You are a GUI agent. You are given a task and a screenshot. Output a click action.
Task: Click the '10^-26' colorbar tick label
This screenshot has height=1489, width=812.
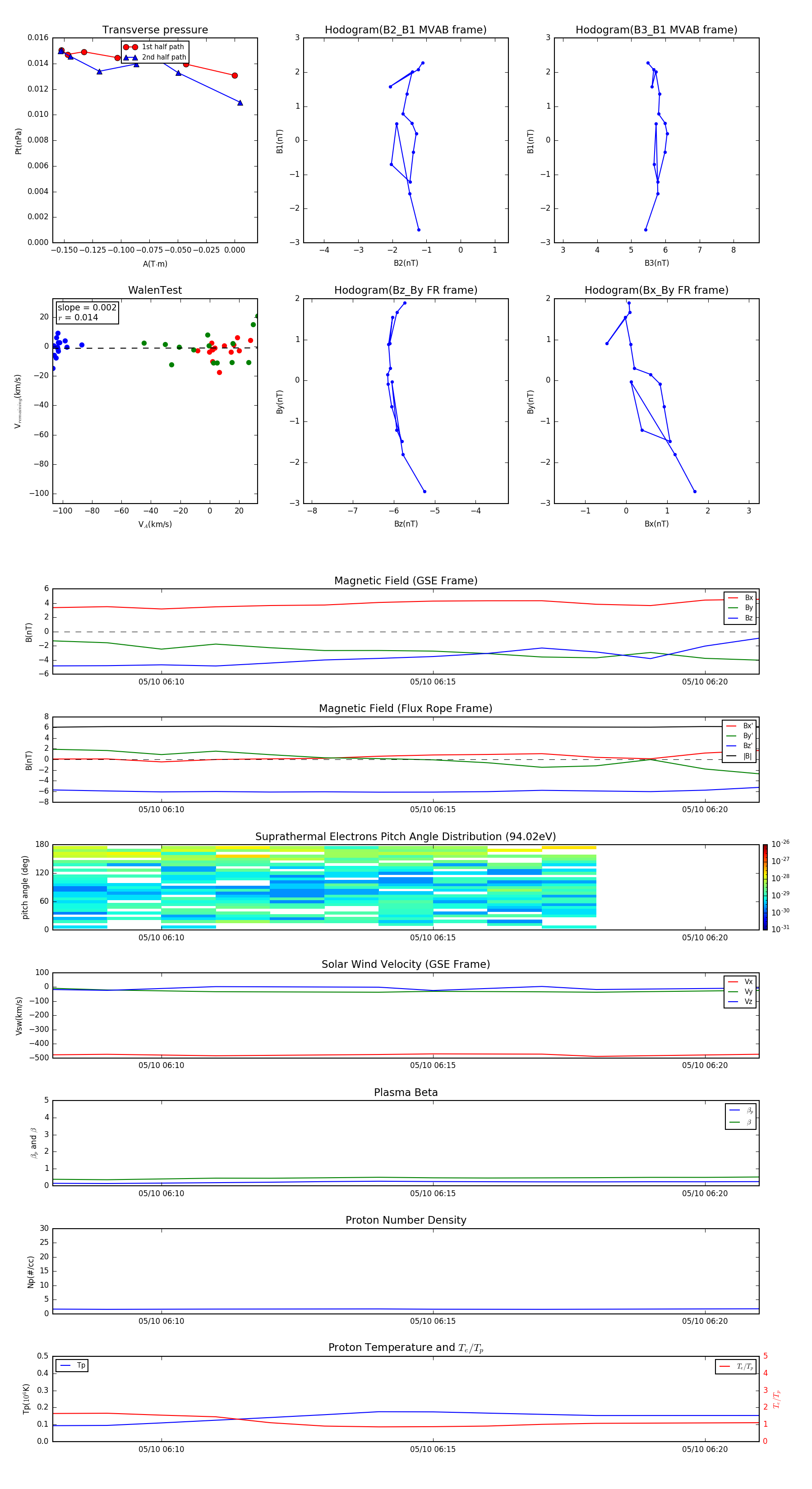[780, 844]
